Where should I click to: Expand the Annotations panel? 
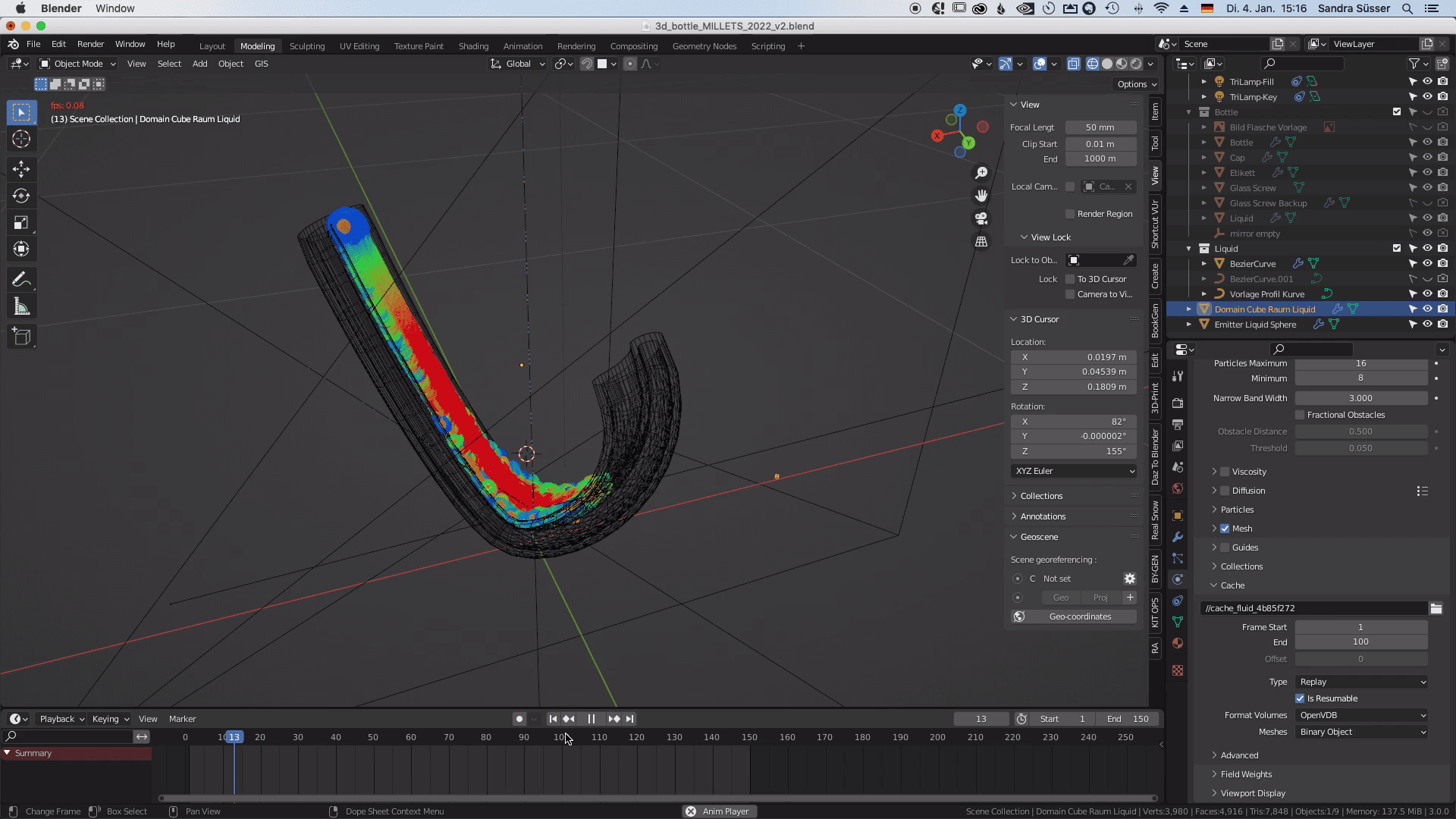pos(1043,516)
